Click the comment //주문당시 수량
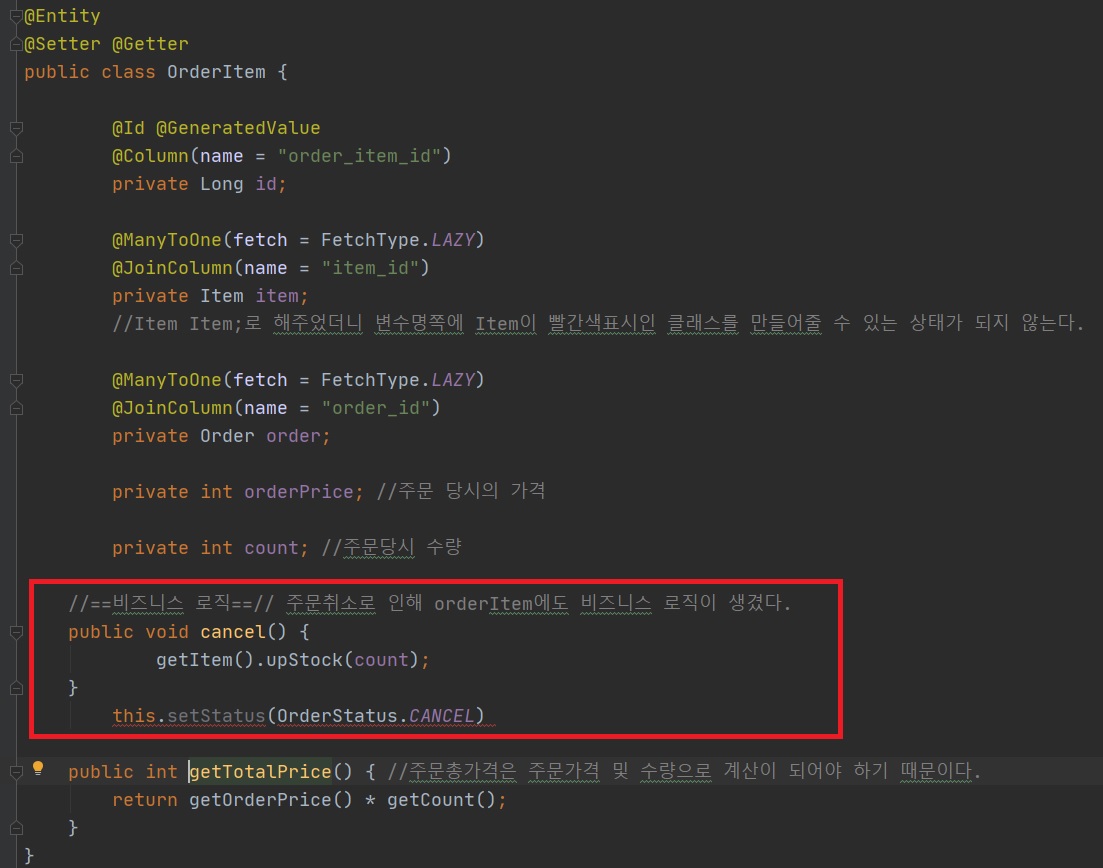 click(391, 547)
